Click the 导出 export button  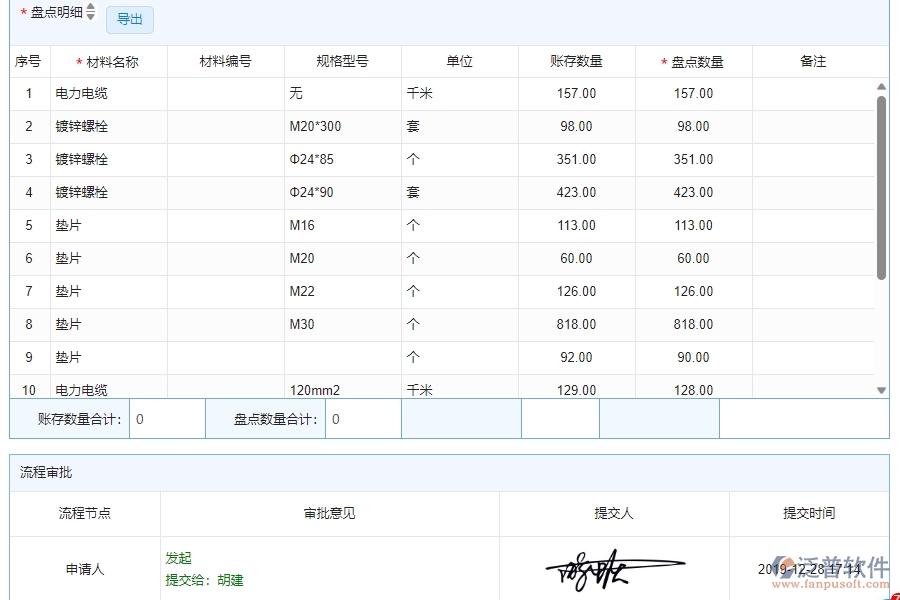click(x=129, y=19)
